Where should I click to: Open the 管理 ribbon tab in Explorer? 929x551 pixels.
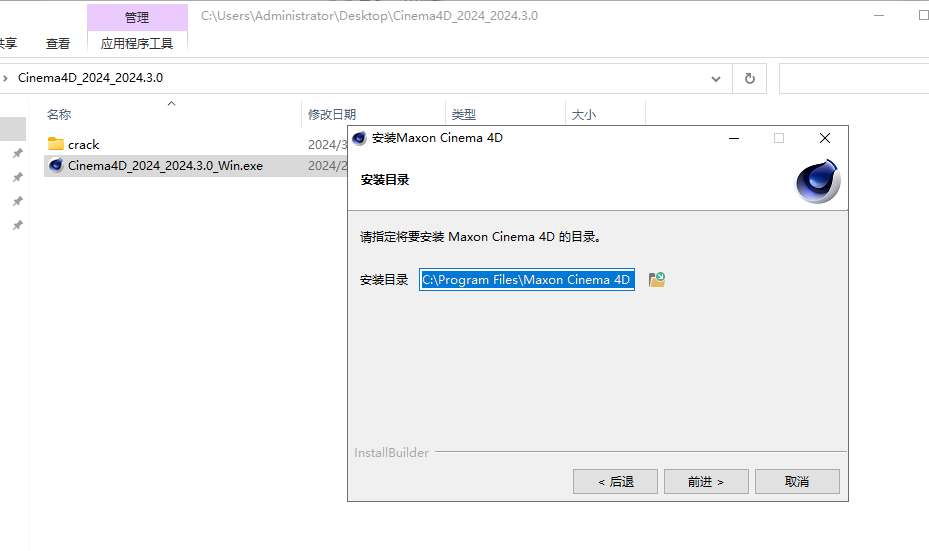click(137, 17)
